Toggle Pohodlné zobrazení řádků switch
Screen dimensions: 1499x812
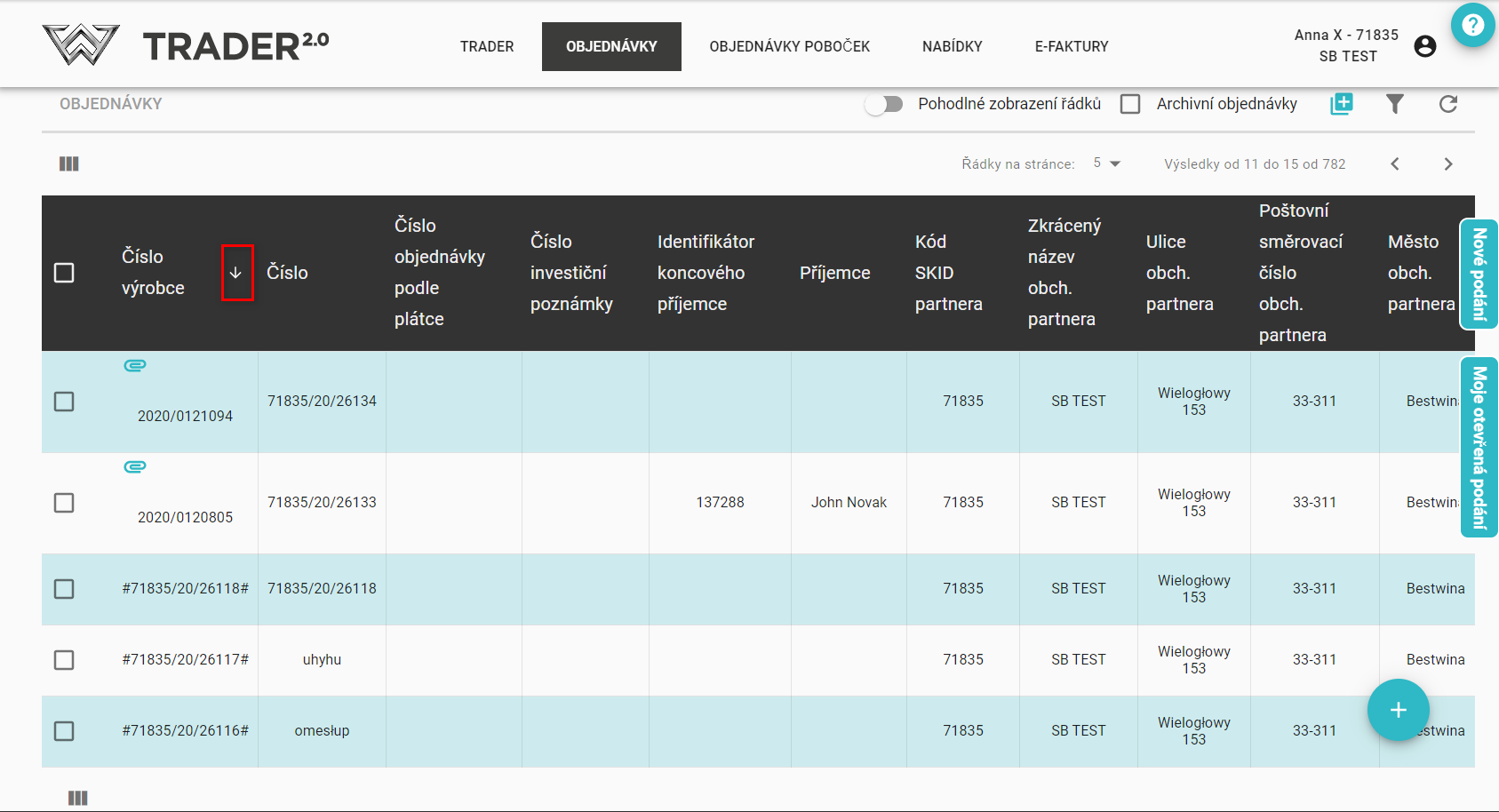(x=884, y=104)
